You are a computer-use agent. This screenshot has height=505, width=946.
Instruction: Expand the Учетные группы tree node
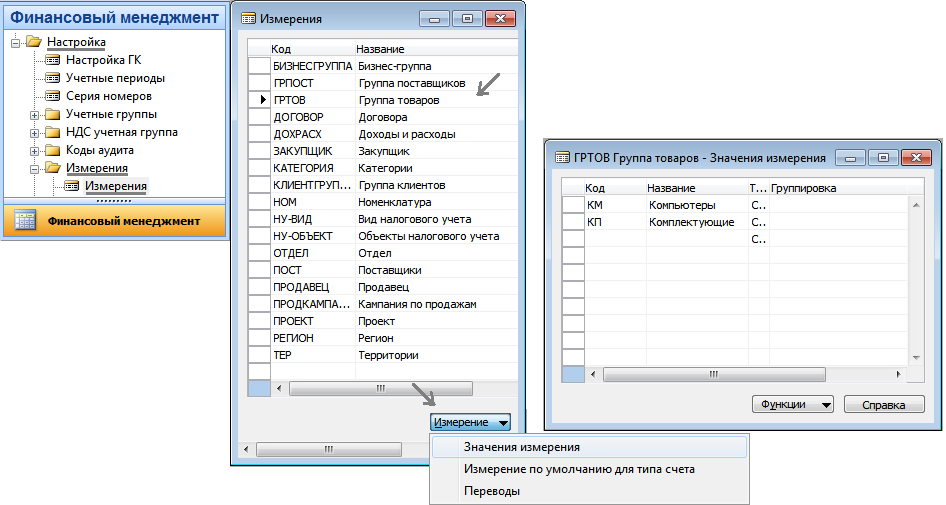pos(34,115)
